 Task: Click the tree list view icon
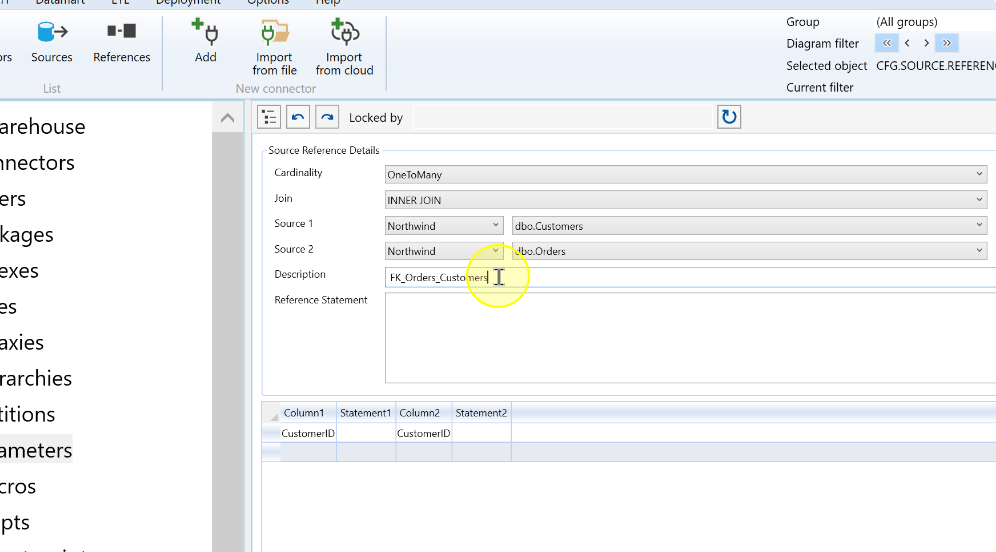[x=269, y=118]
